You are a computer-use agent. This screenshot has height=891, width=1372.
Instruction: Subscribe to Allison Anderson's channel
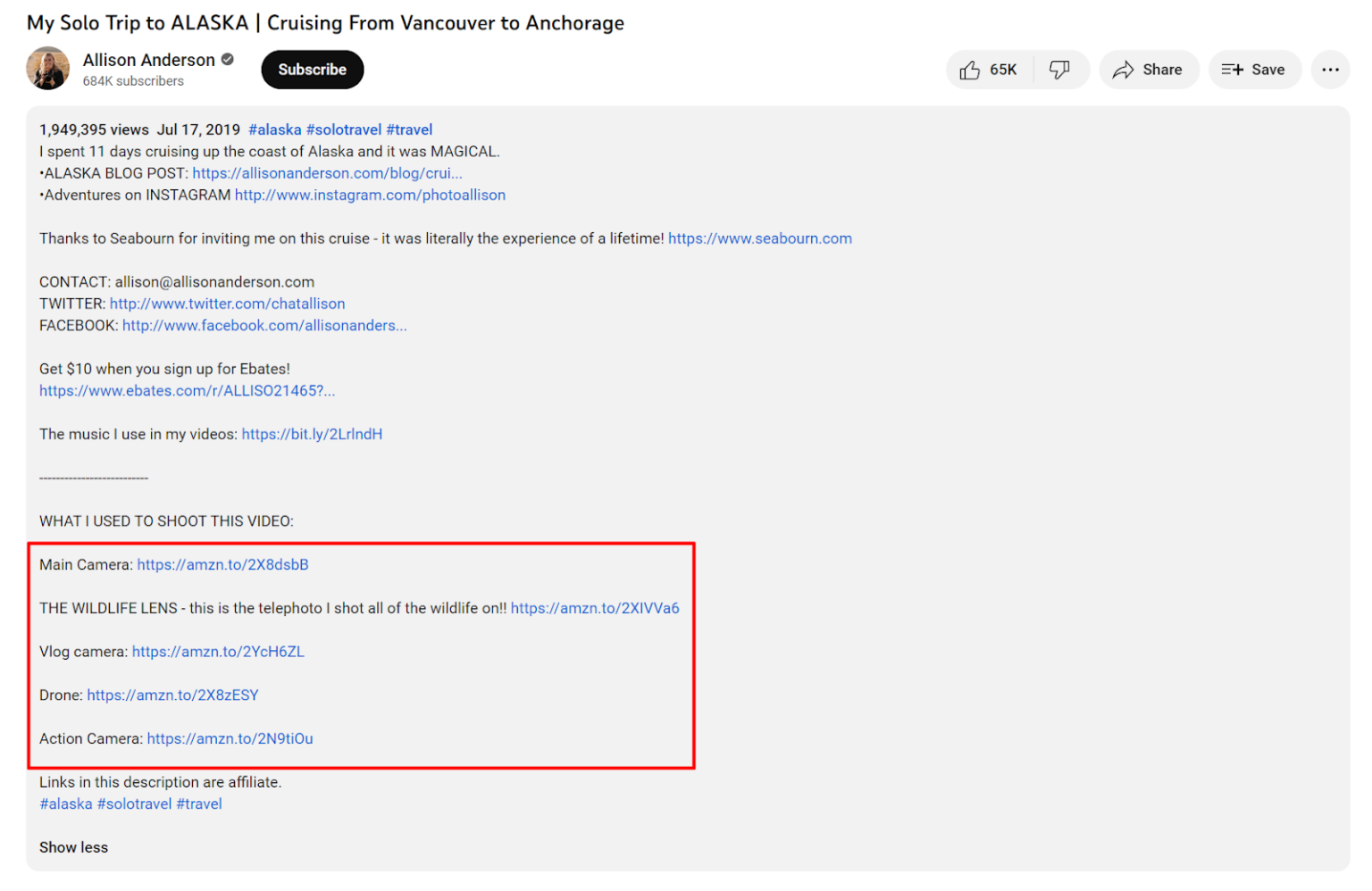pos(312,69)
